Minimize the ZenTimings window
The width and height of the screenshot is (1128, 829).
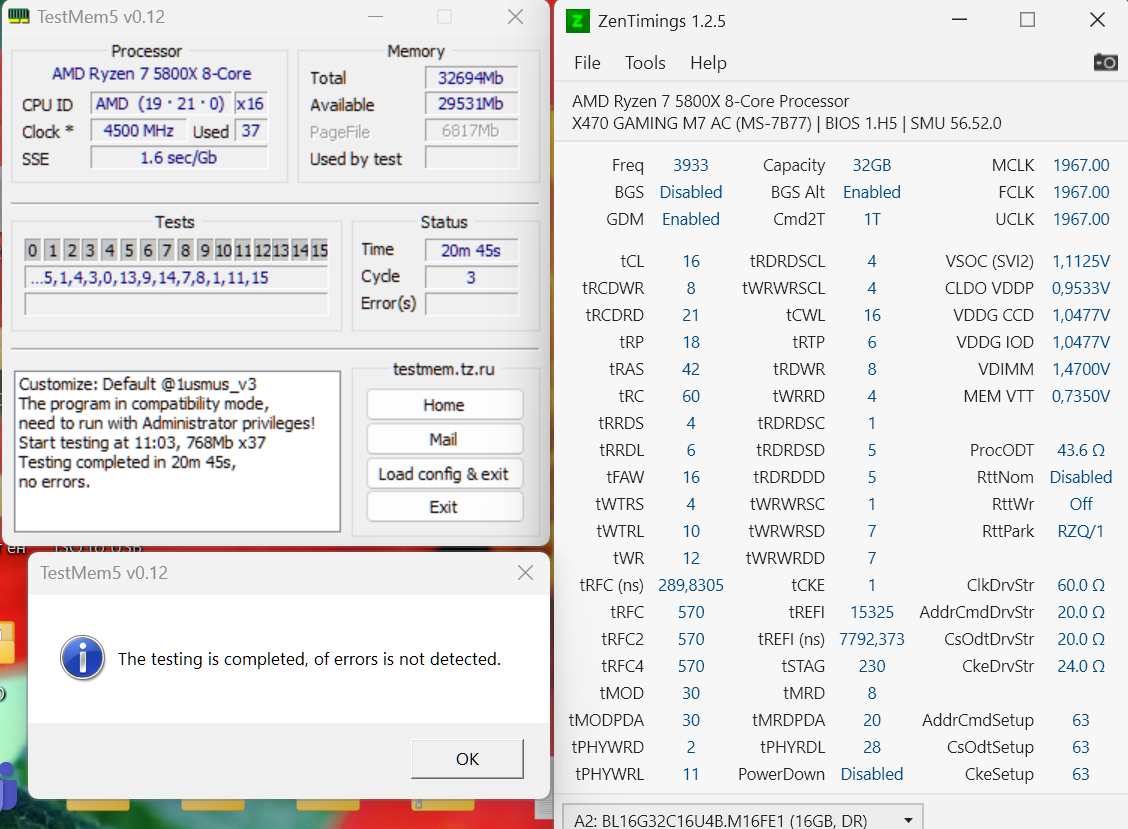click(960, 20)
